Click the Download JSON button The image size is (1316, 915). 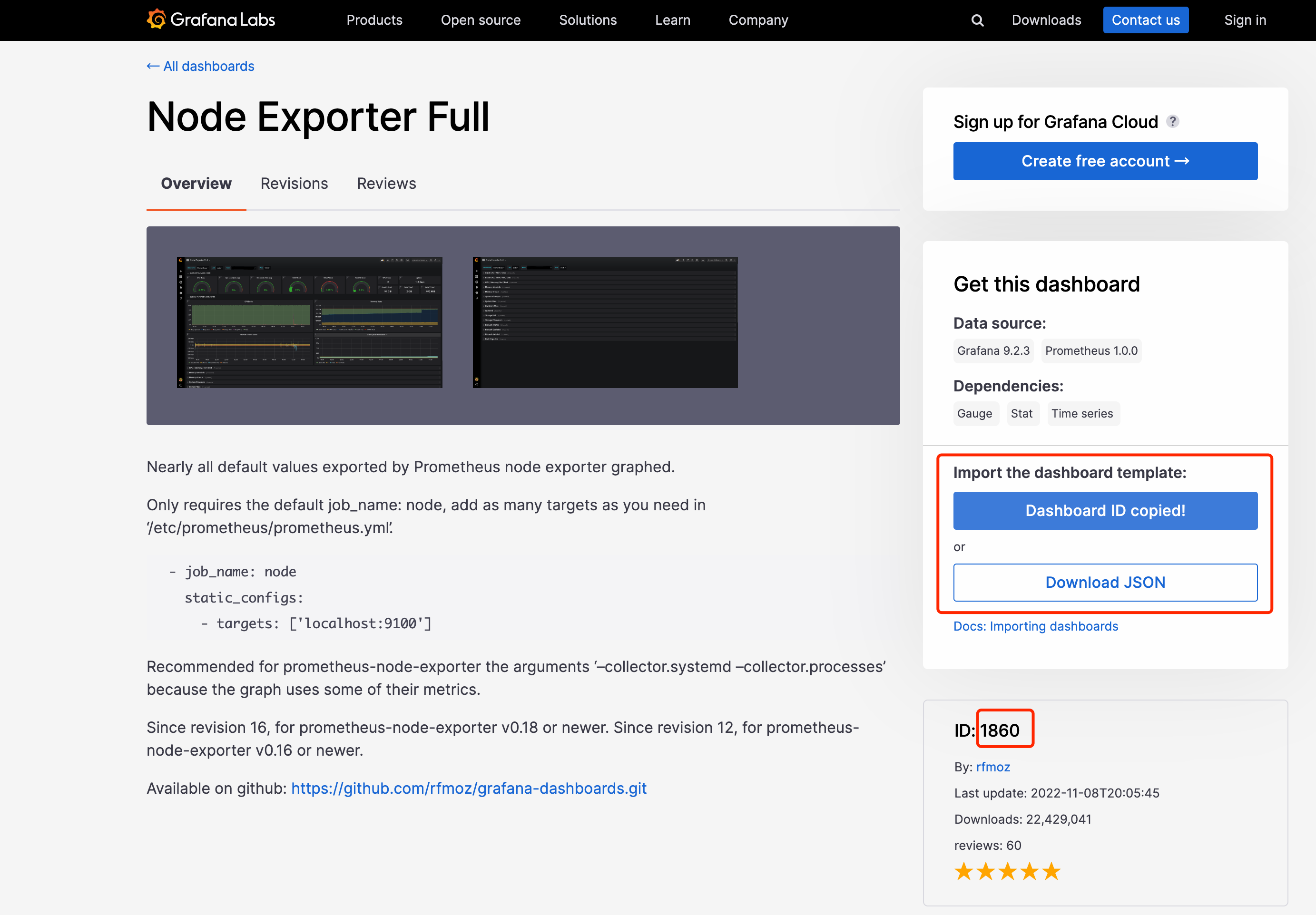coord(1104,582)
